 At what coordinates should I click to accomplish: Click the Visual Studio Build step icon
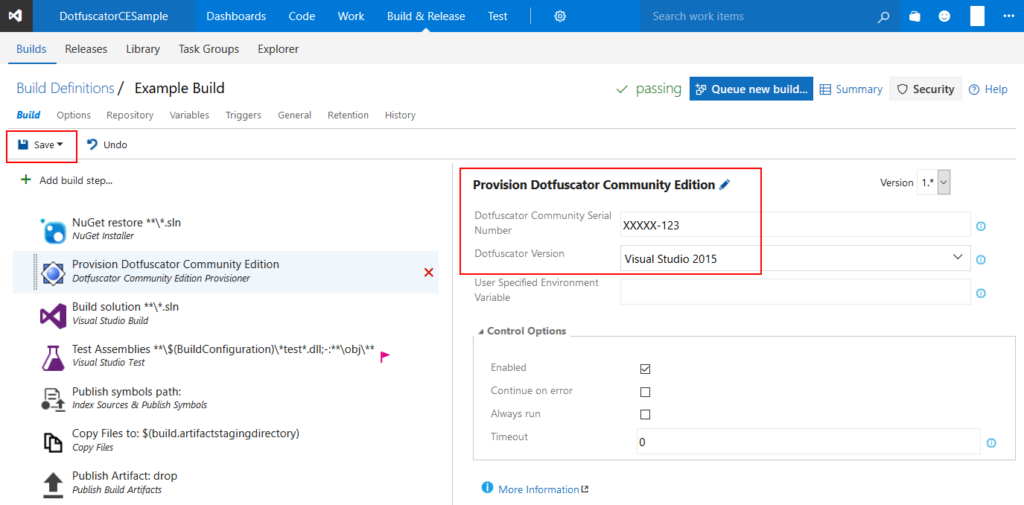52,314
